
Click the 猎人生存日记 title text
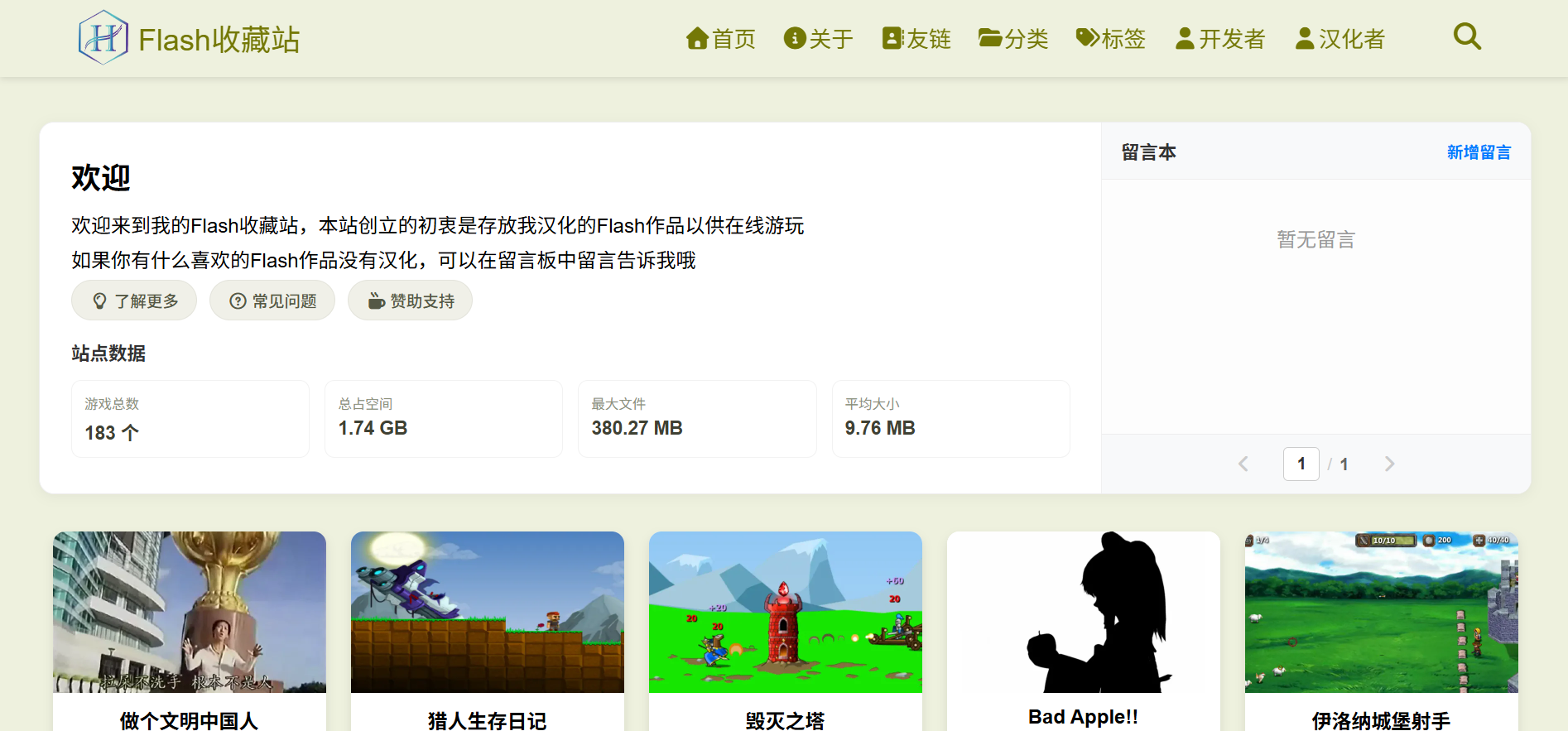click(x=488, y=720)
